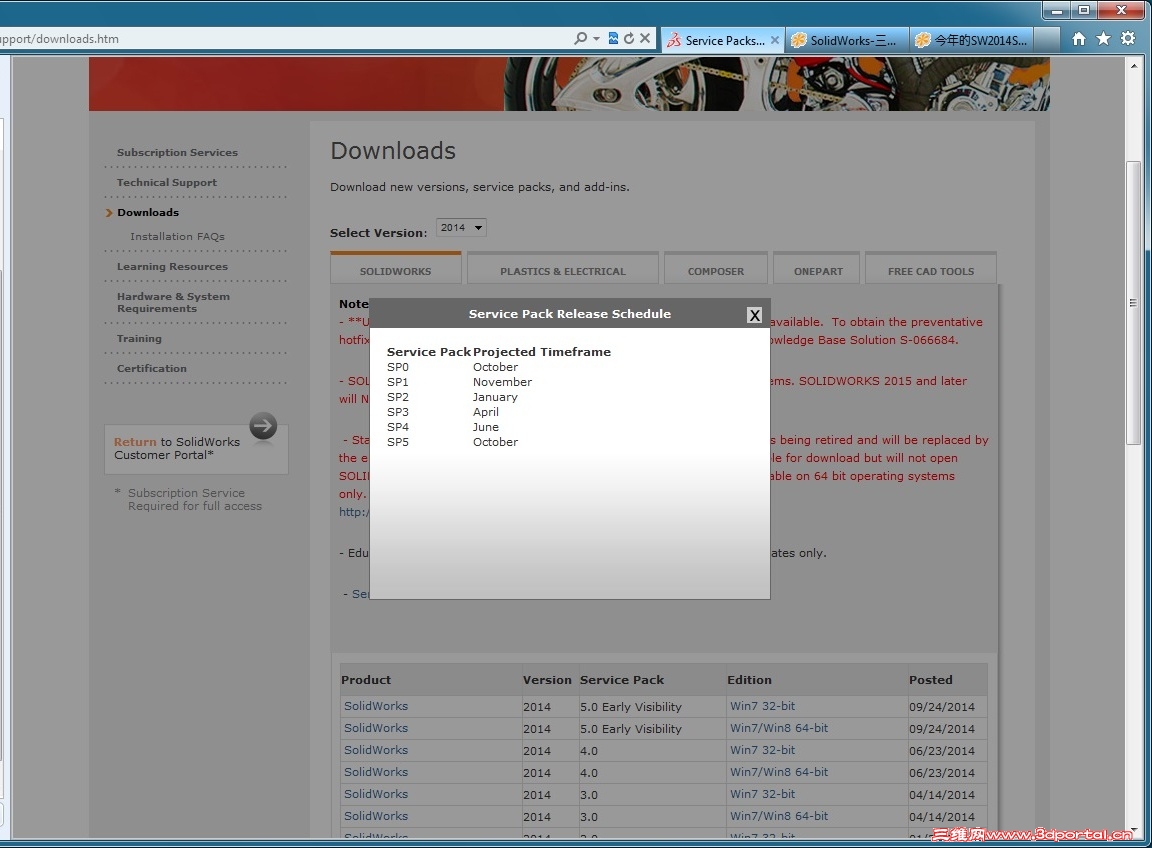This screenshot has width=1152, height=848.
Task: Open SolidWorks 5.0 Early Visibility Win7 32-bit product link
Action: point(375,706)
